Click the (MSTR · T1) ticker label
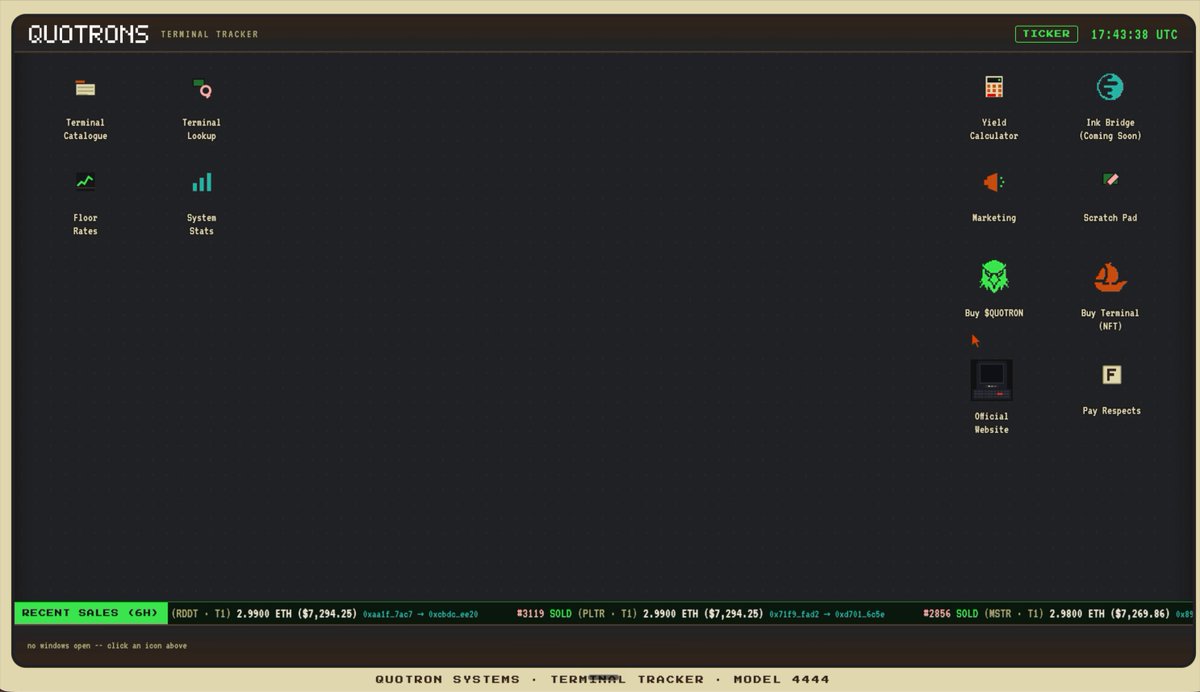 click(x=1014, y=614)
